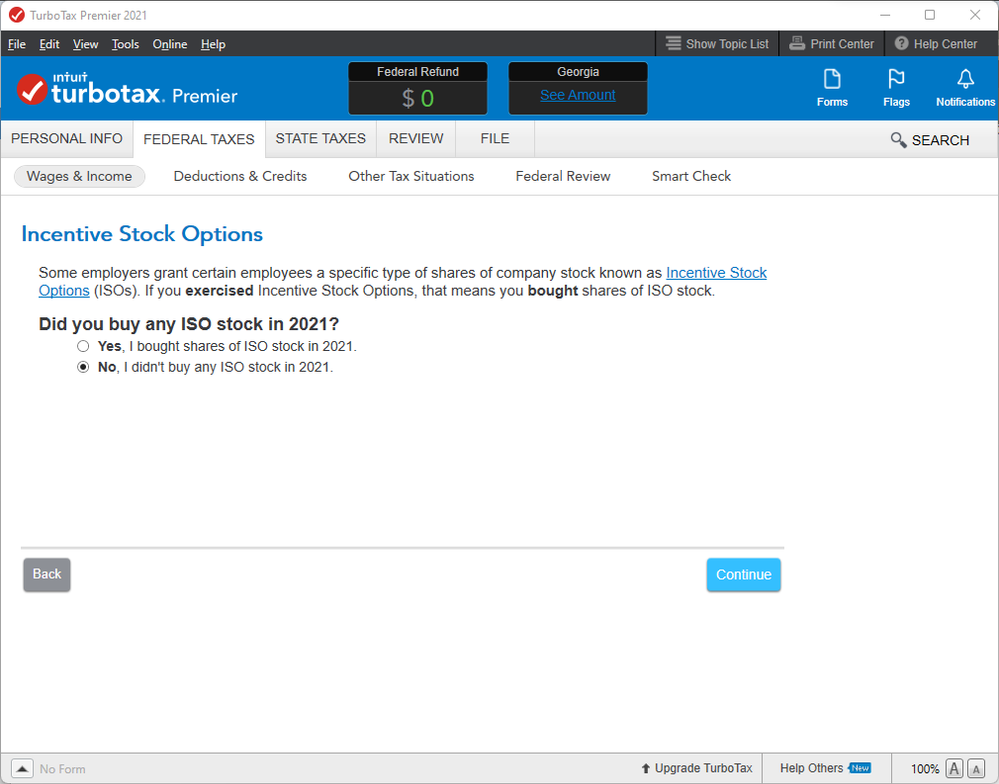Select Yes, I bought ISO stock
Image resolution: width=999 pixels, height=784 pixels.
(x=83, y=346)
